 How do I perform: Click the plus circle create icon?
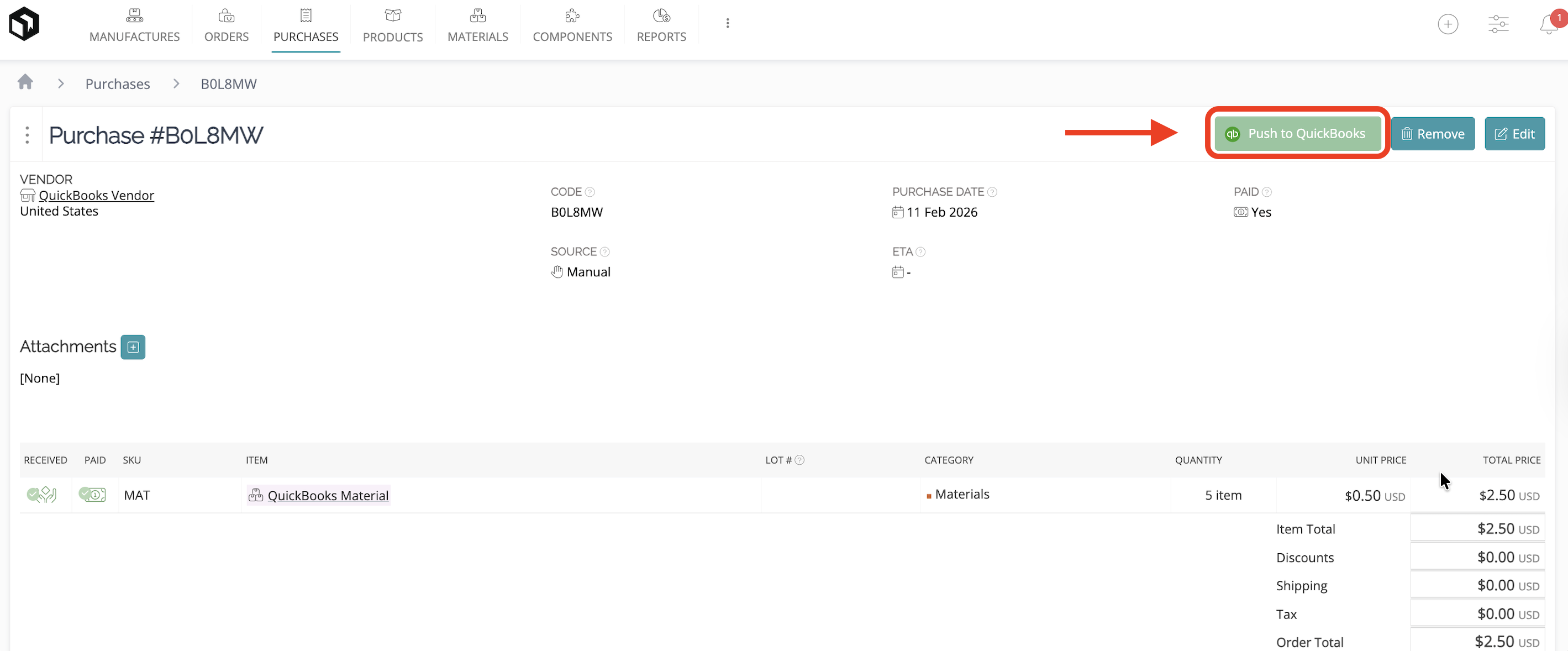tap(1448, 24)
